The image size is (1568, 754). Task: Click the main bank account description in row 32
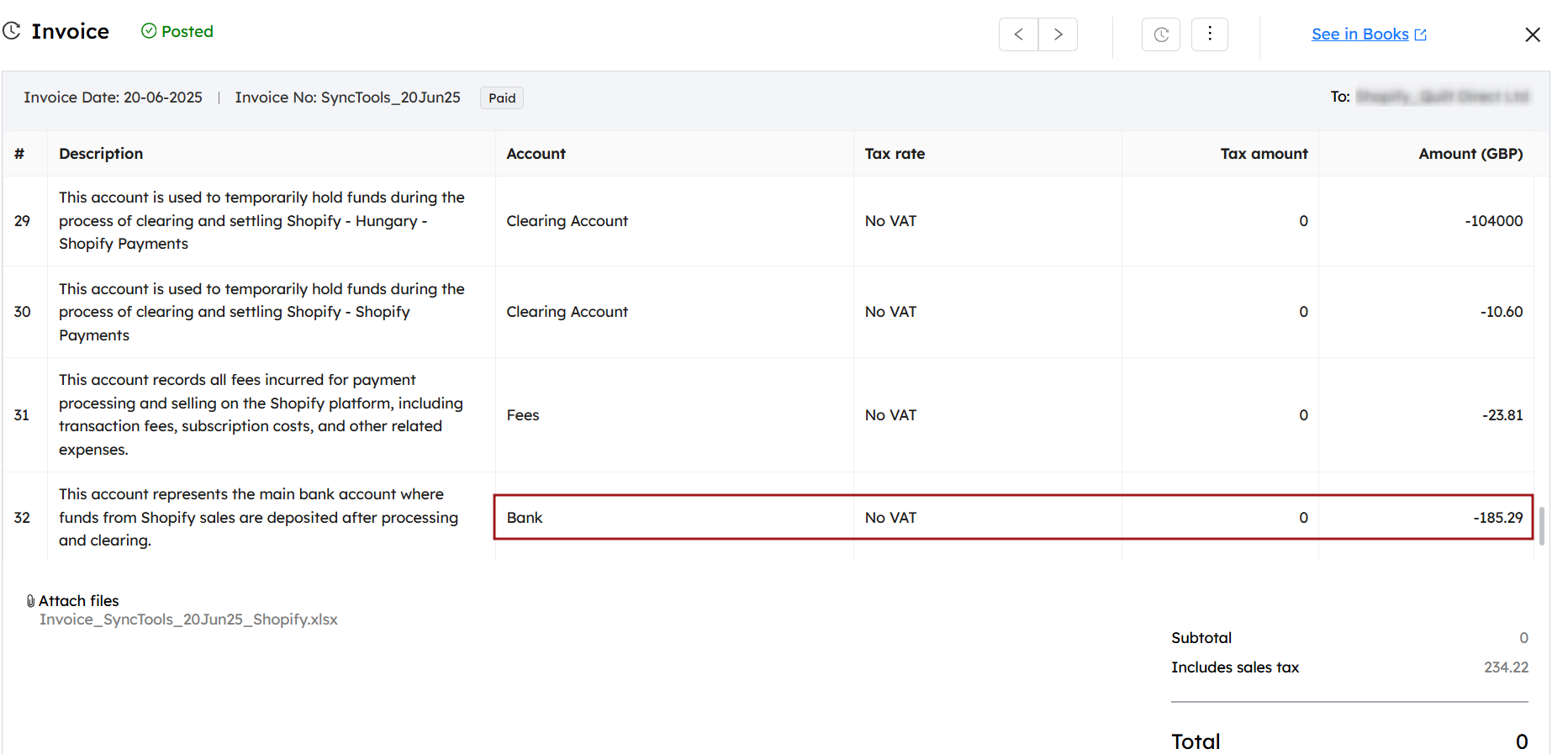pyautogui.click(x=258, y=518)
